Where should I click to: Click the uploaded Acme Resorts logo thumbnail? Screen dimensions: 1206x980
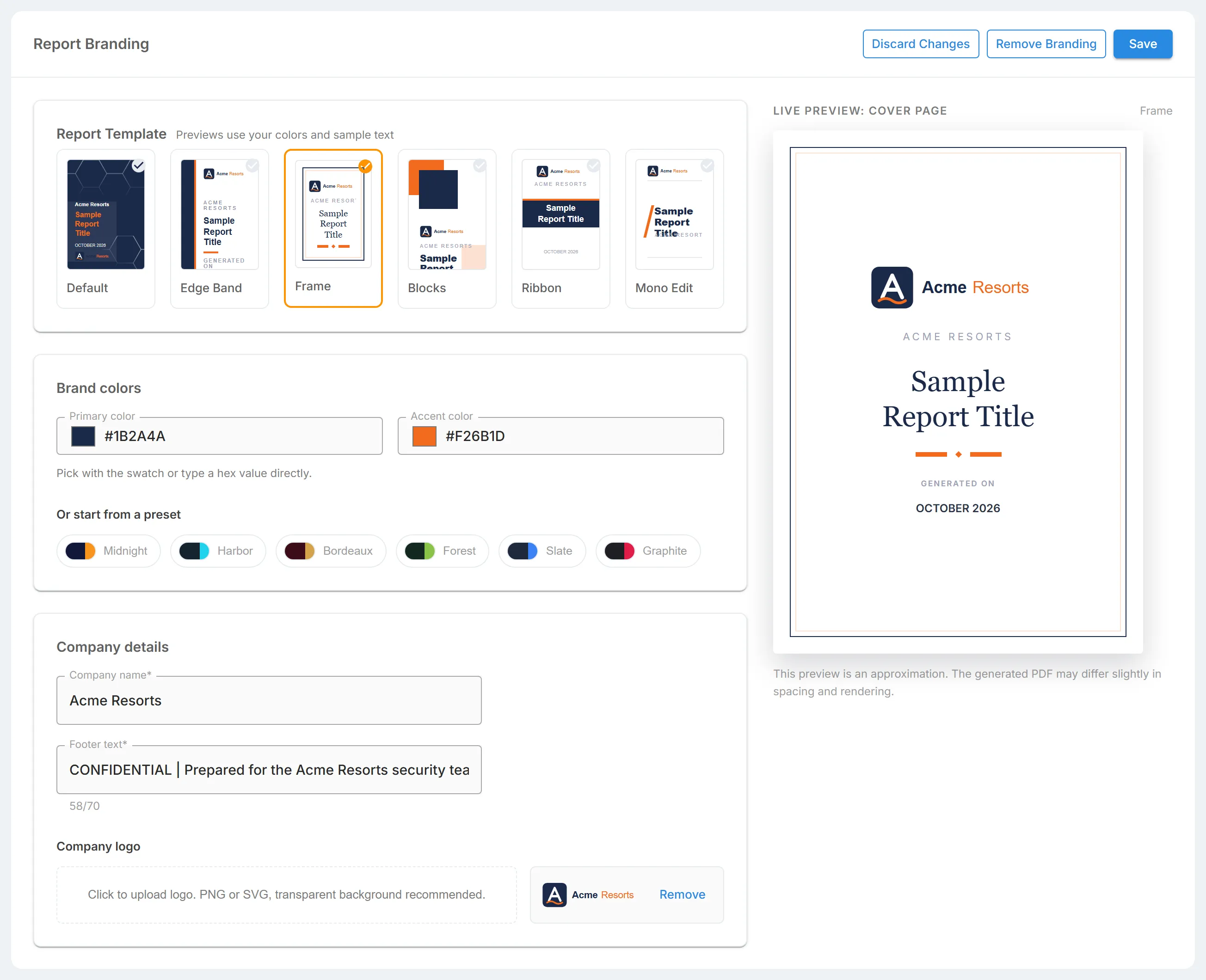point(588,895)
